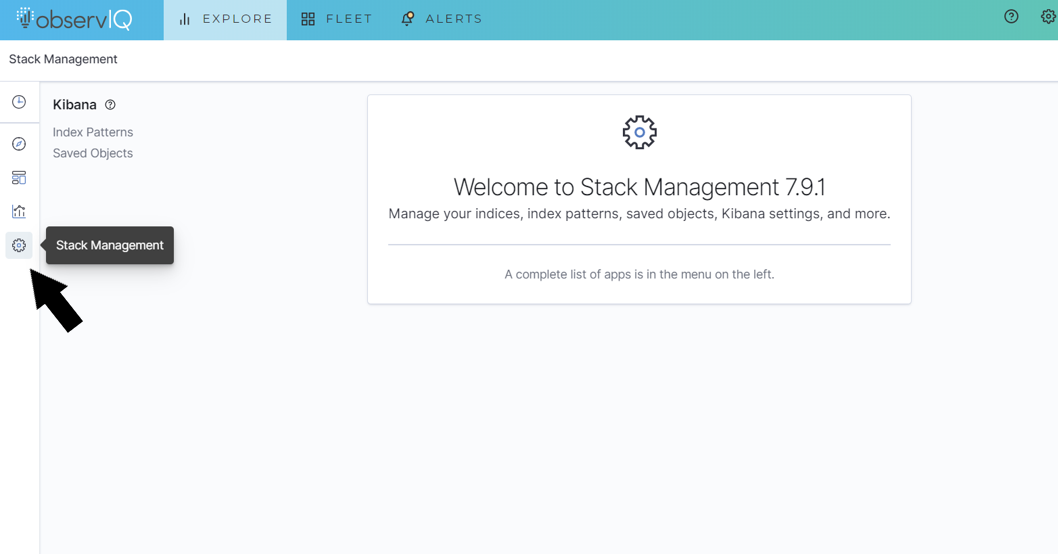Click text 'Manage your indices, index patterns'

tap(505, 214)
